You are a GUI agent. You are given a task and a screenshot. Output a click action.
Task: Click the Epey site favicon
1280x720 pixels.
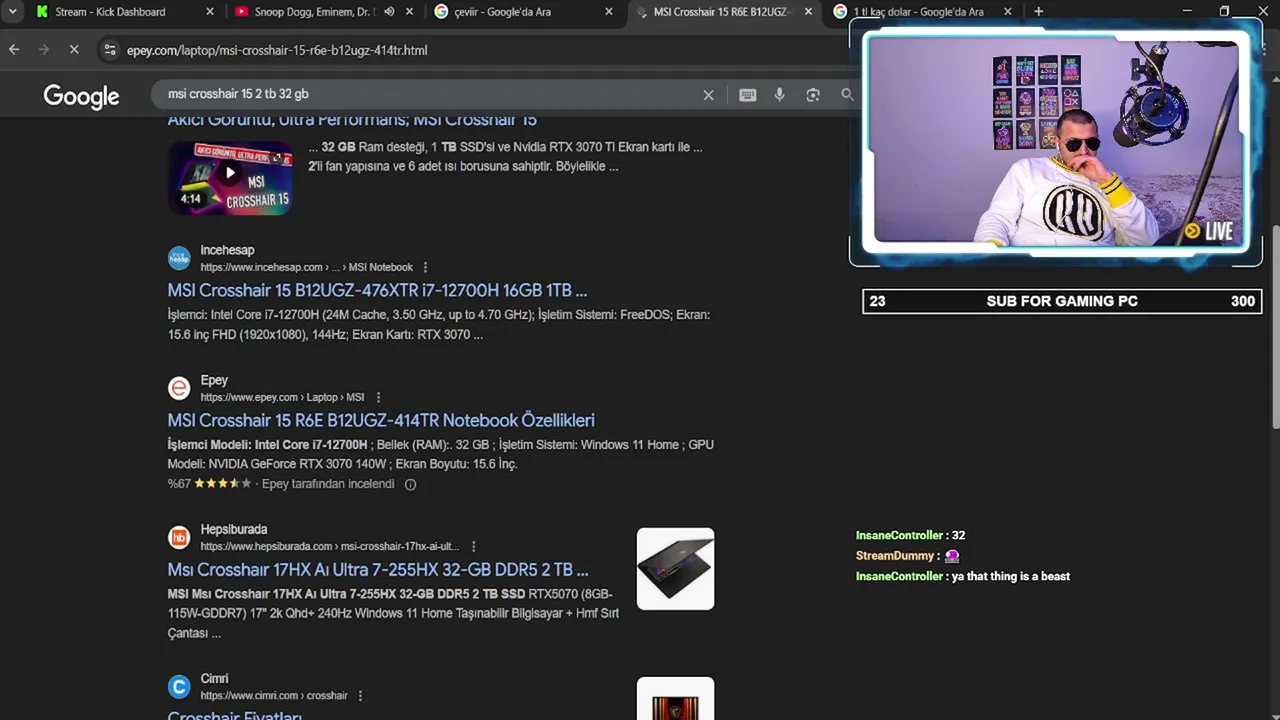coord(179,388)
